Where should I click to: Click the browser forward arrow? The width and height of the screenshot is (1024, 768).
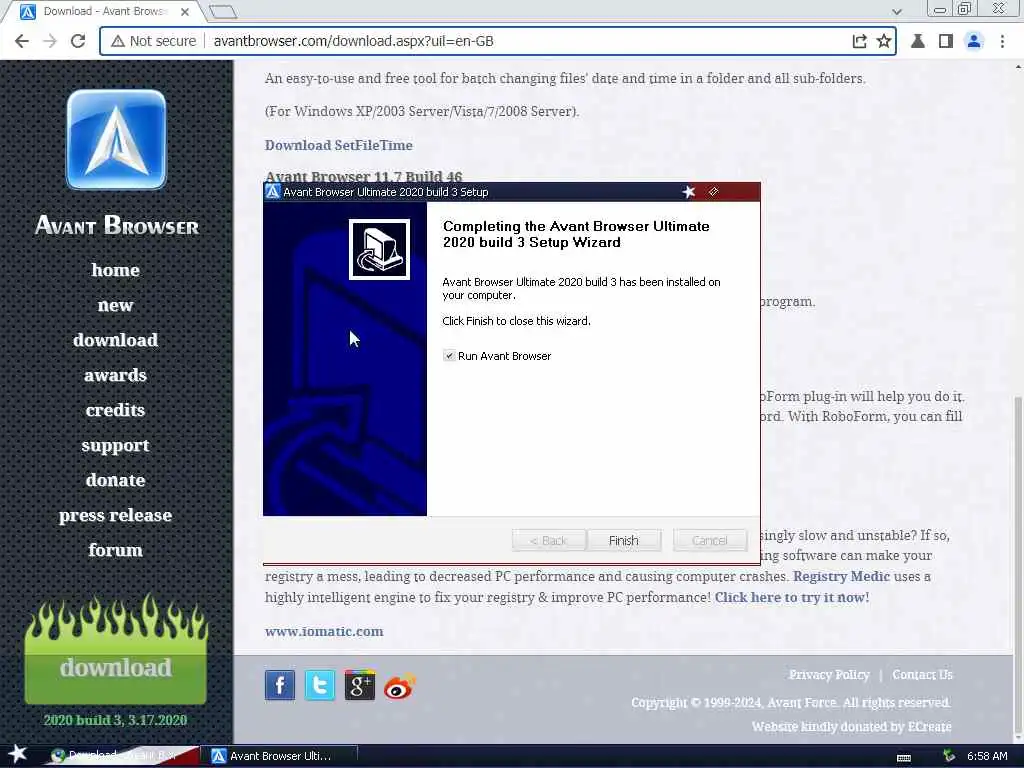50,41
